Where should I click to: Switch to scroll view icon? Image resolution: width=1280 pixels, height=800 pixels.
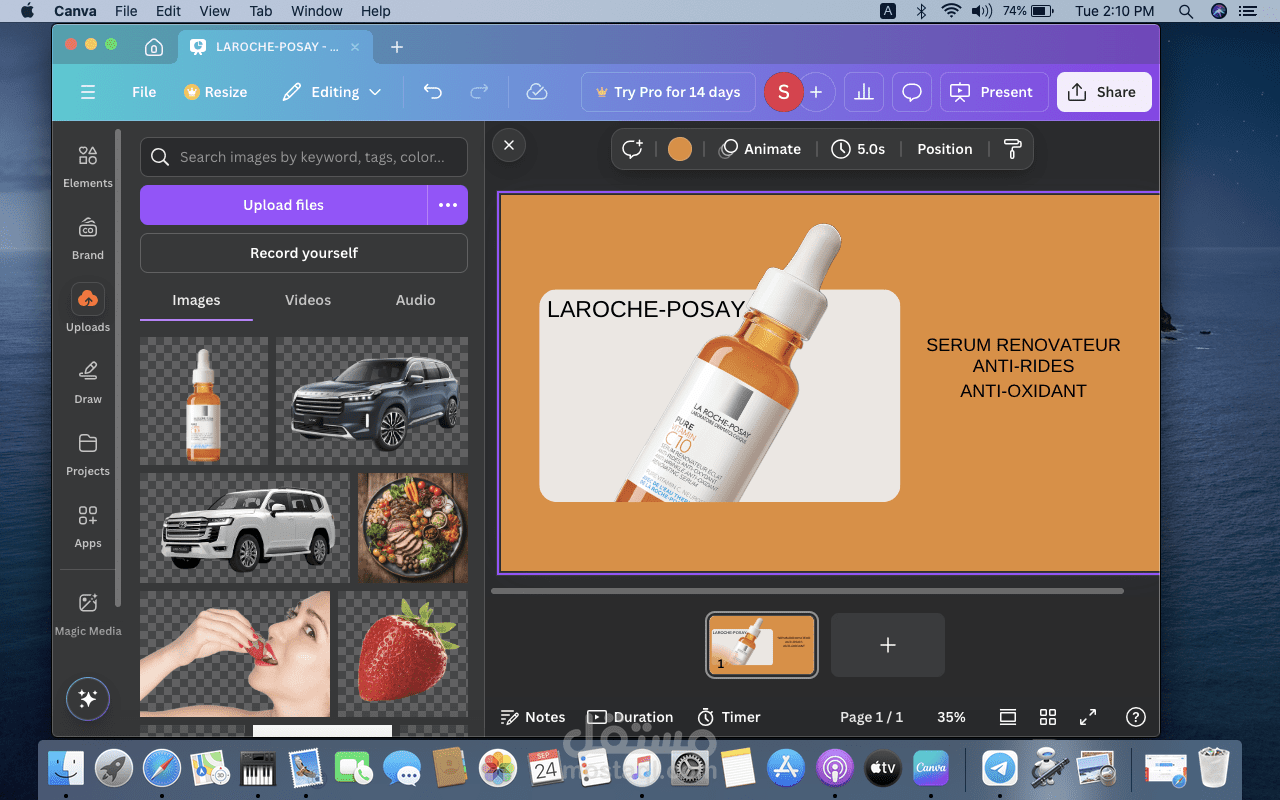click(x=1008, y=717)
